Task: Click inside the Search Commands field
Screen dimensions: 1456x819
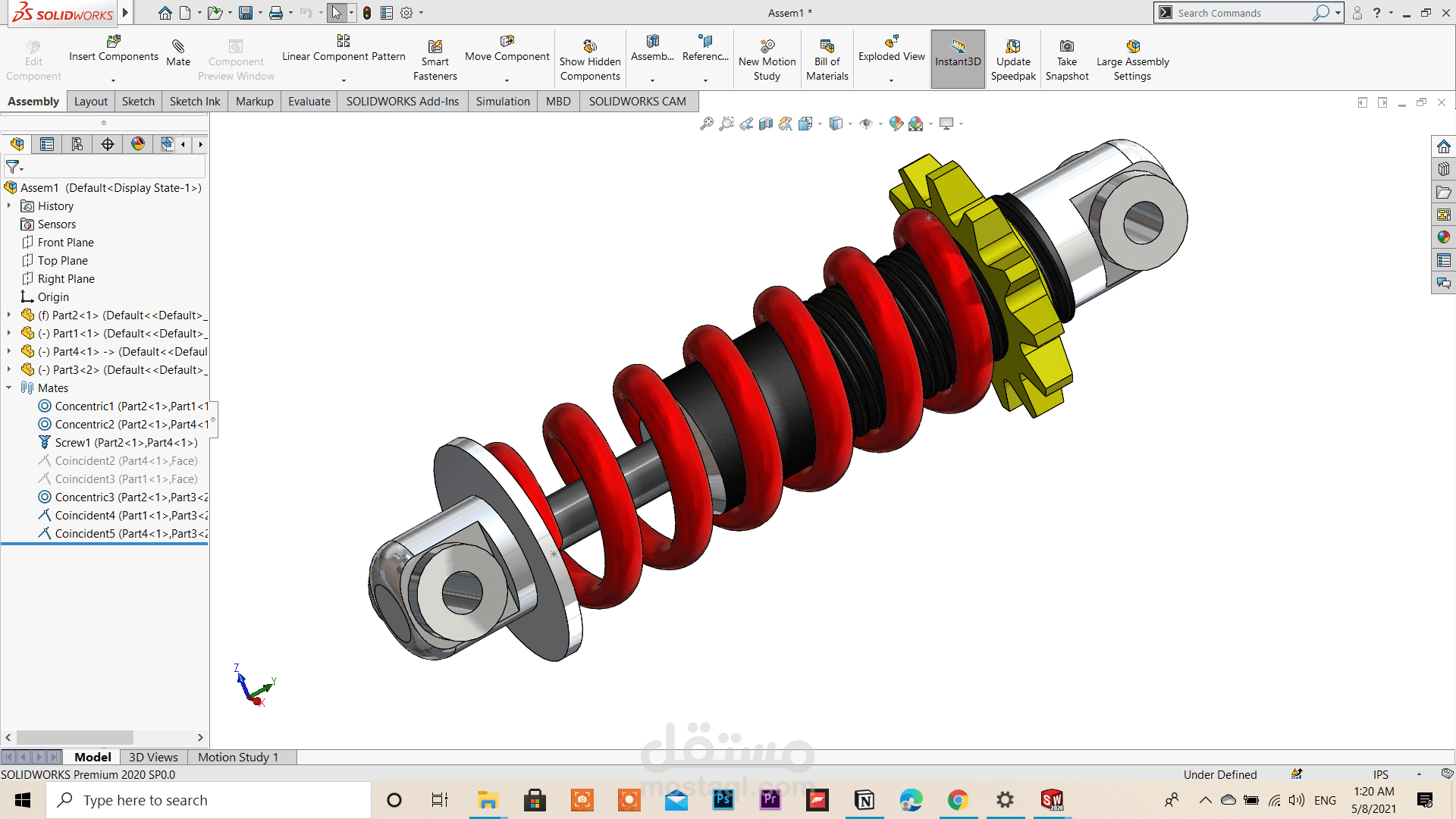Action: (x=1244, y=13)
